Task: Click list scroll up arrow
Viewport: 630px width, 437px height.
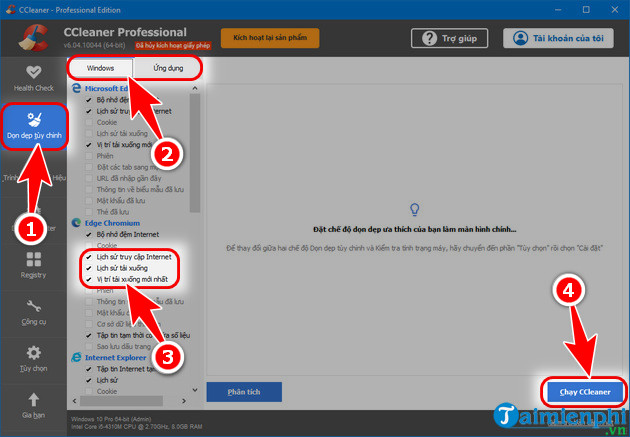Action: tap(195, 88)
